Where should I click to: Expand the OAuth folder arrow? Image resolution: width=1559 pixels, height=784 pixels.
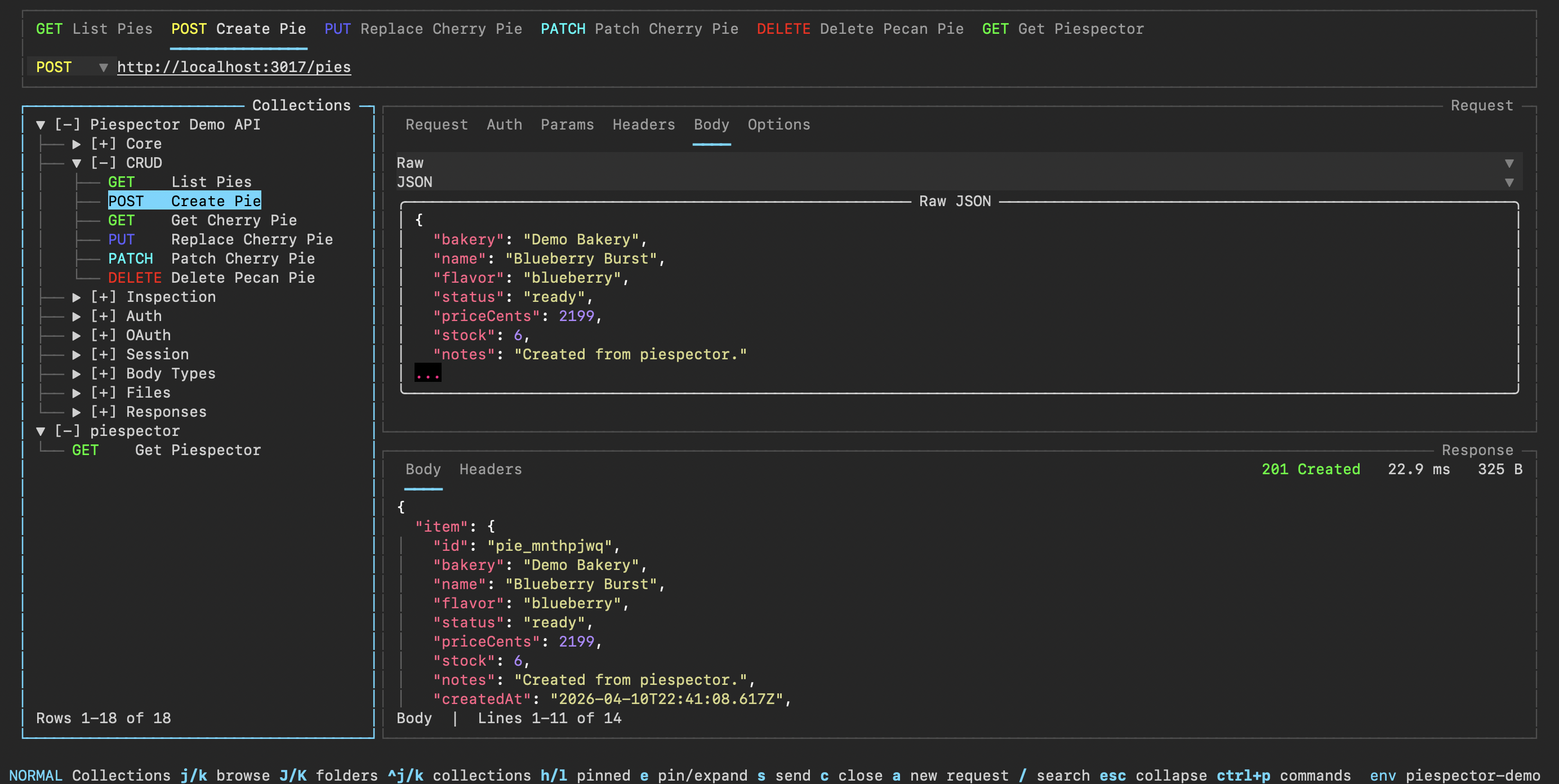[76, 335]
